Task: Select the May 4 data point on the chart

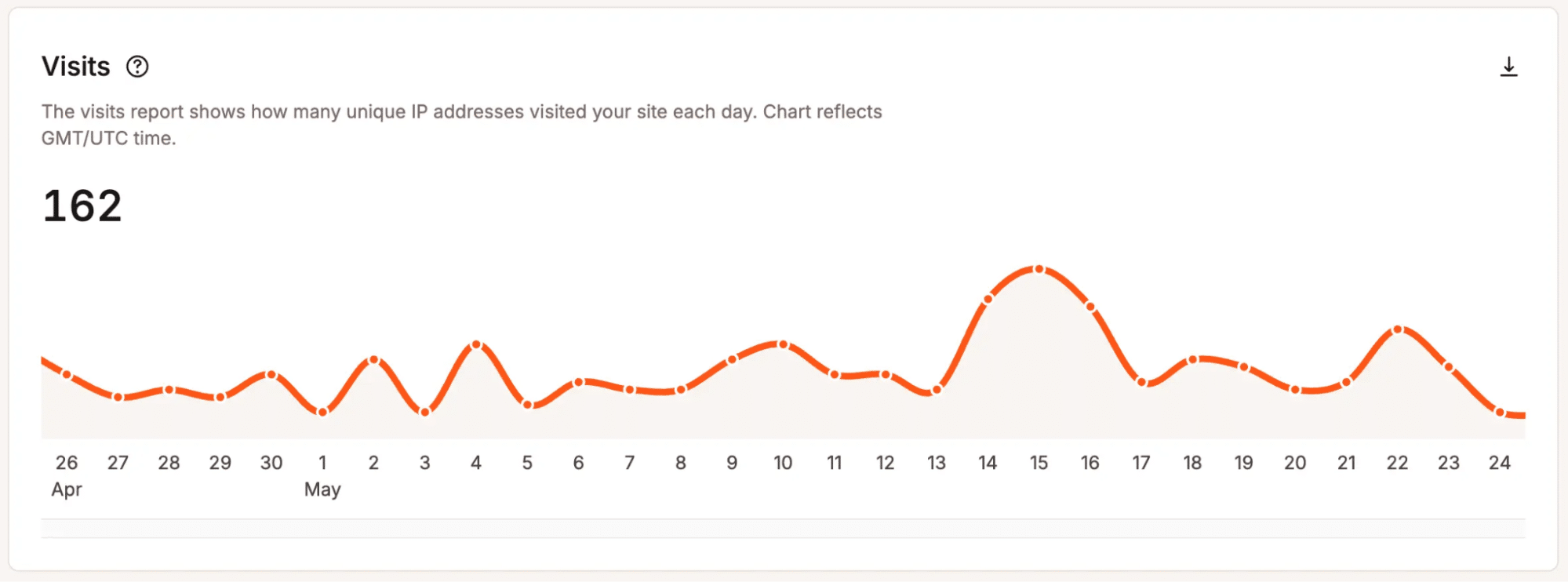Action: coord(475,344)
